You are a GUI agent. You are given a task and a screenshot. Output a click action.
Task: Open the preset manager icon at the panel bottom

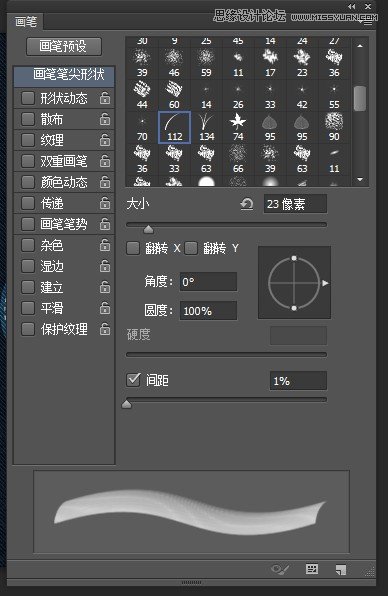click(x=312, y=569)
